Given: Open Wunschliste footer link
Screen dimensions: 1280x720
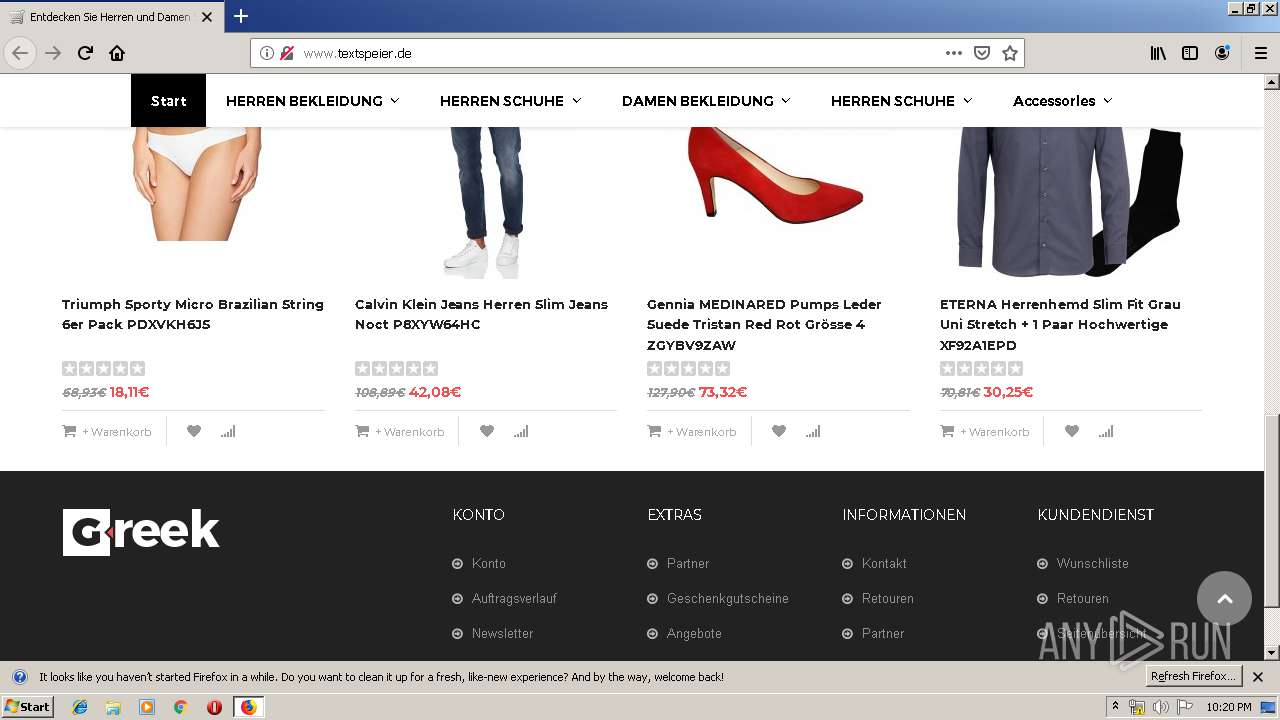Looking at the screenshot, I should pyautogui.click(x=1093, y=564).
